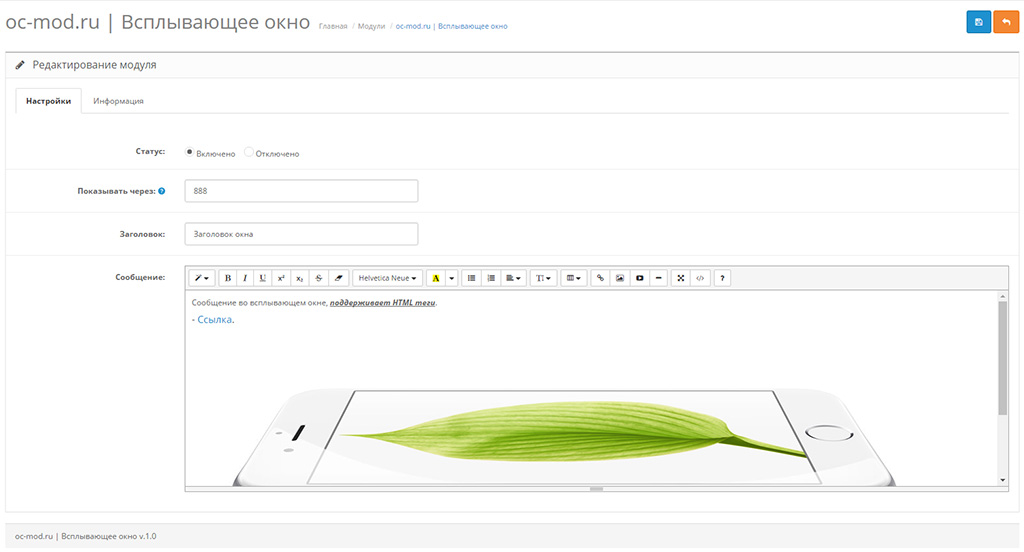
Task: Toggle bold formatting in editor
Action: click(x=227, y=278)
